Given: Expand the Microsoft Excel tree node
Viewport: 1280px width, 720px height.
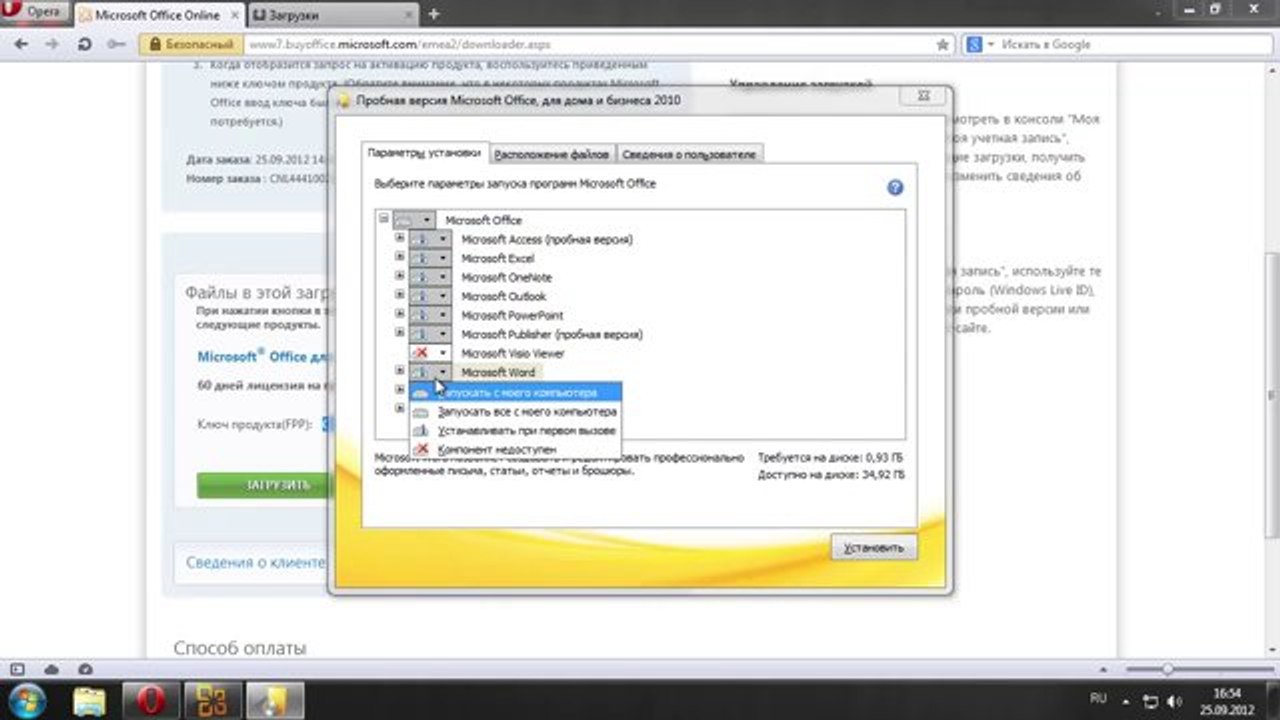Looking at the screenshot, I should (x=400, y=258).
